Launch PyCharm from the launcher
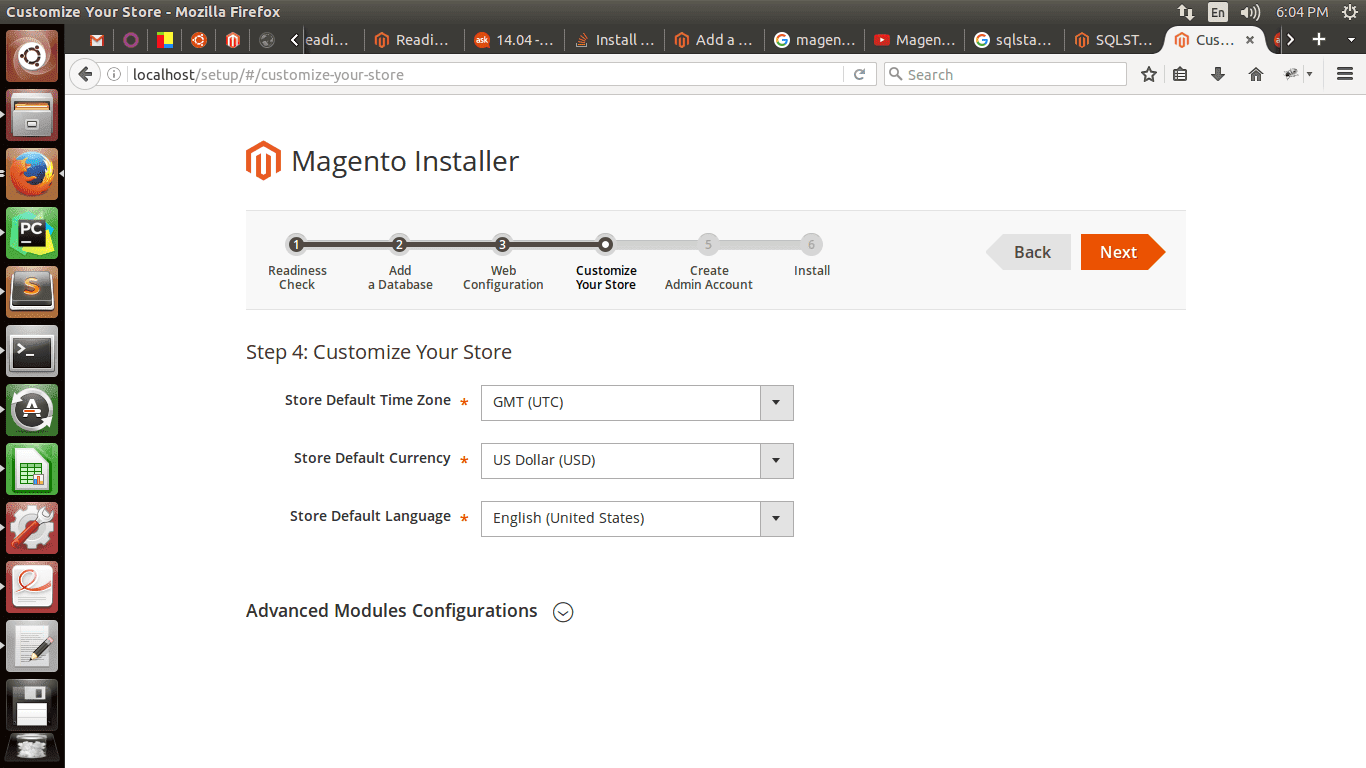The image size is (1366, 768). click(x=32, y=233)
